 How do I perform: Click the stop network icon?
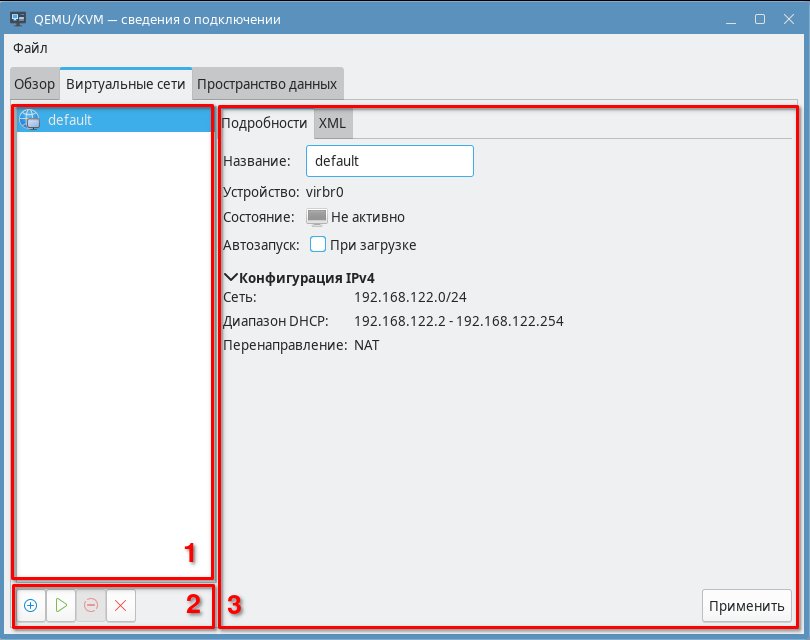[x=91, y=605]
